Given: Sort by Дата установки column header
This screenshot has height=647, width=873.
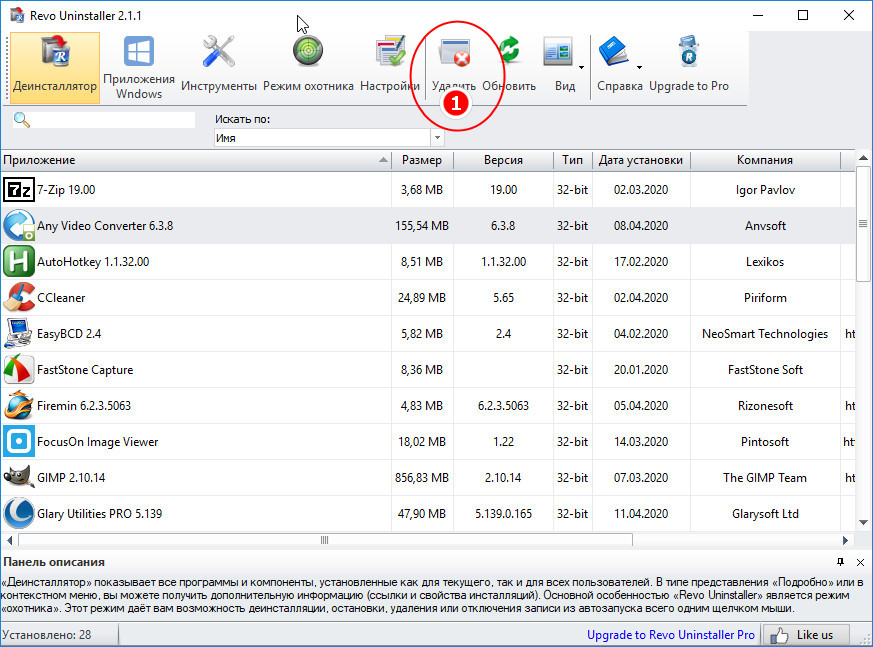Looking at the screenshot, I should [x=641, y=160].
